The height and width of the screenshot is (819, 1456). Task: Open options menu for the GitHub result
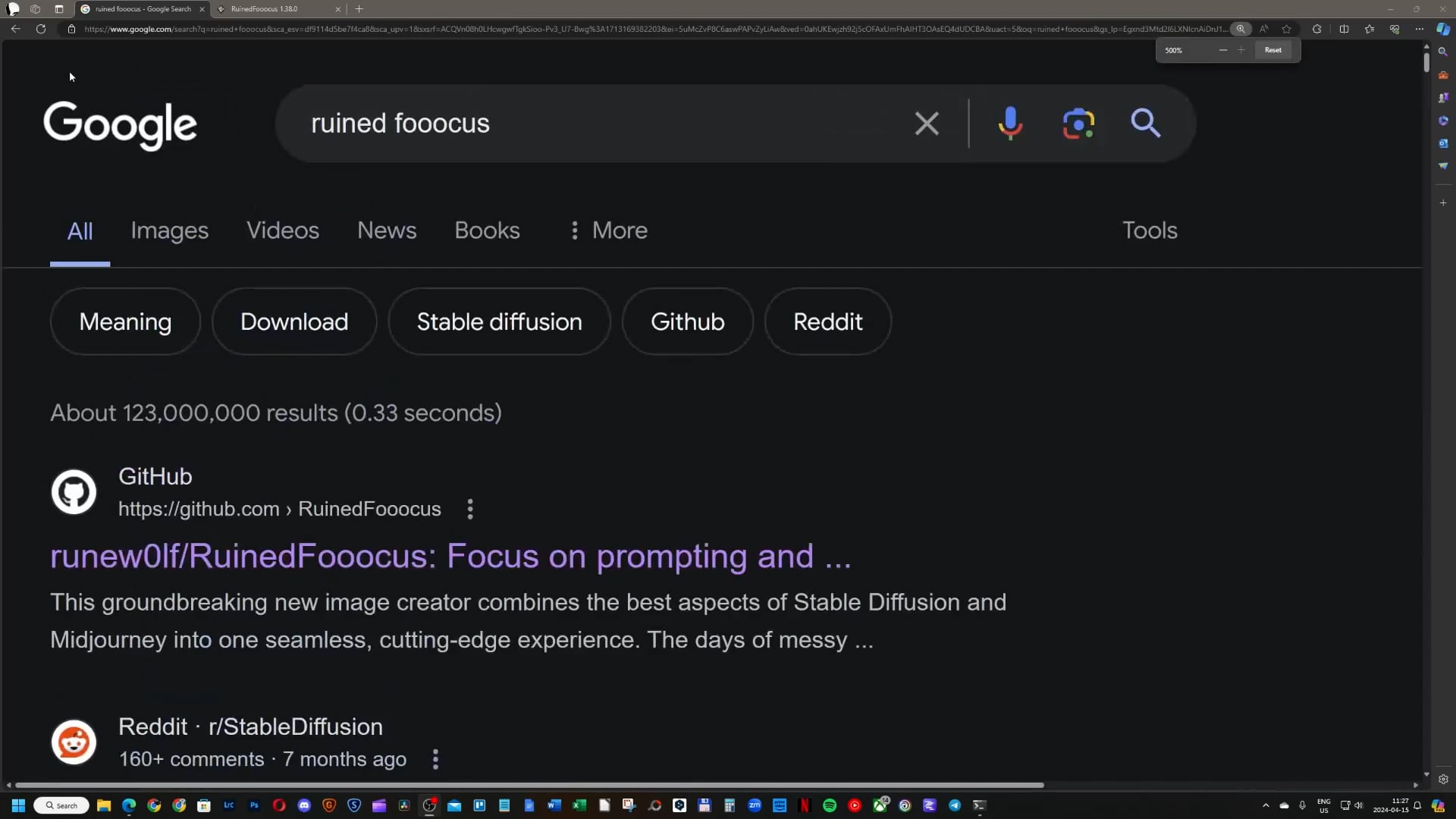pyautogui.click(x=470, y=509)
